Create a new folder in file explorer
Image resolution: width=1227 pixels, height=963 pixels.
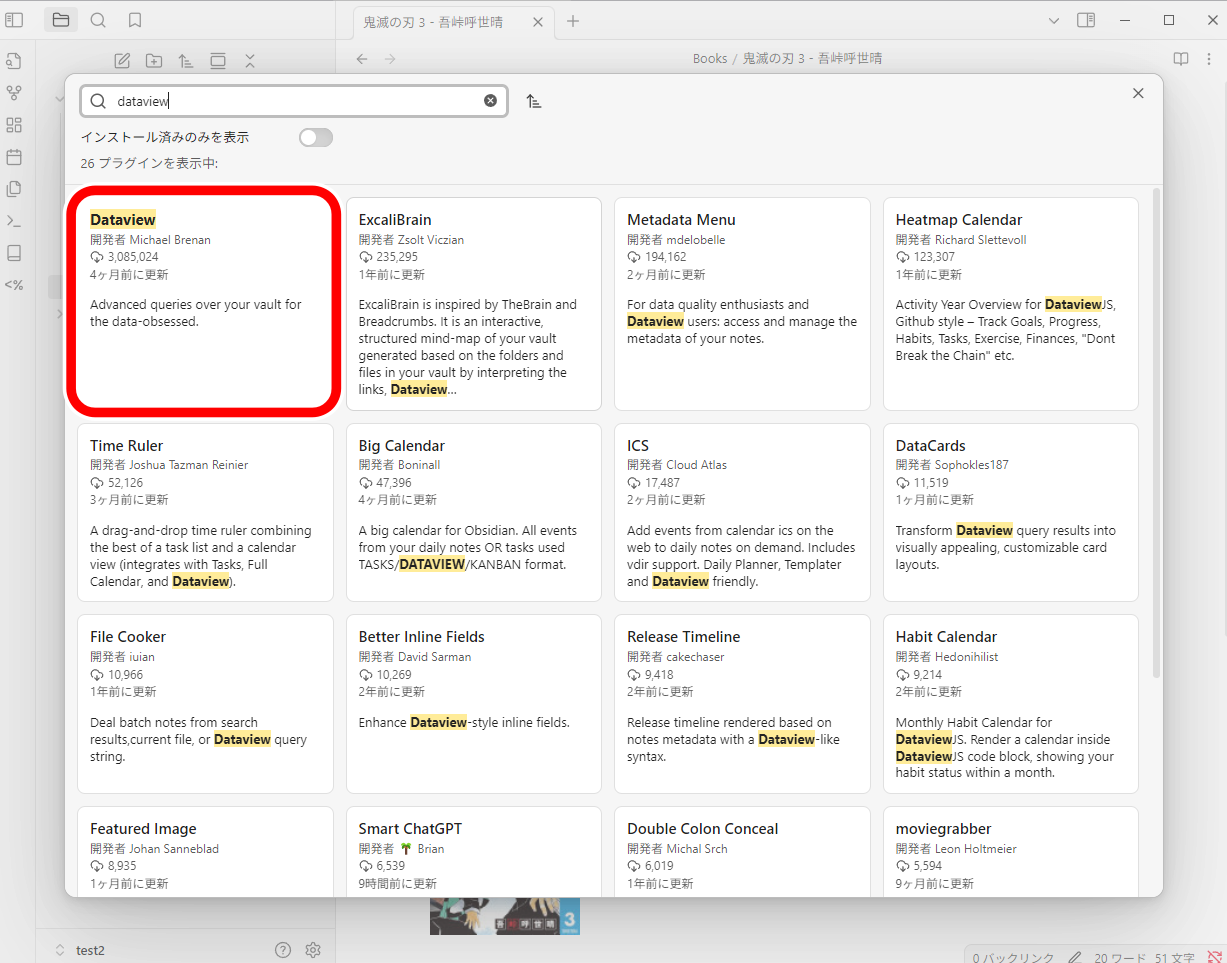coord(154,61)
